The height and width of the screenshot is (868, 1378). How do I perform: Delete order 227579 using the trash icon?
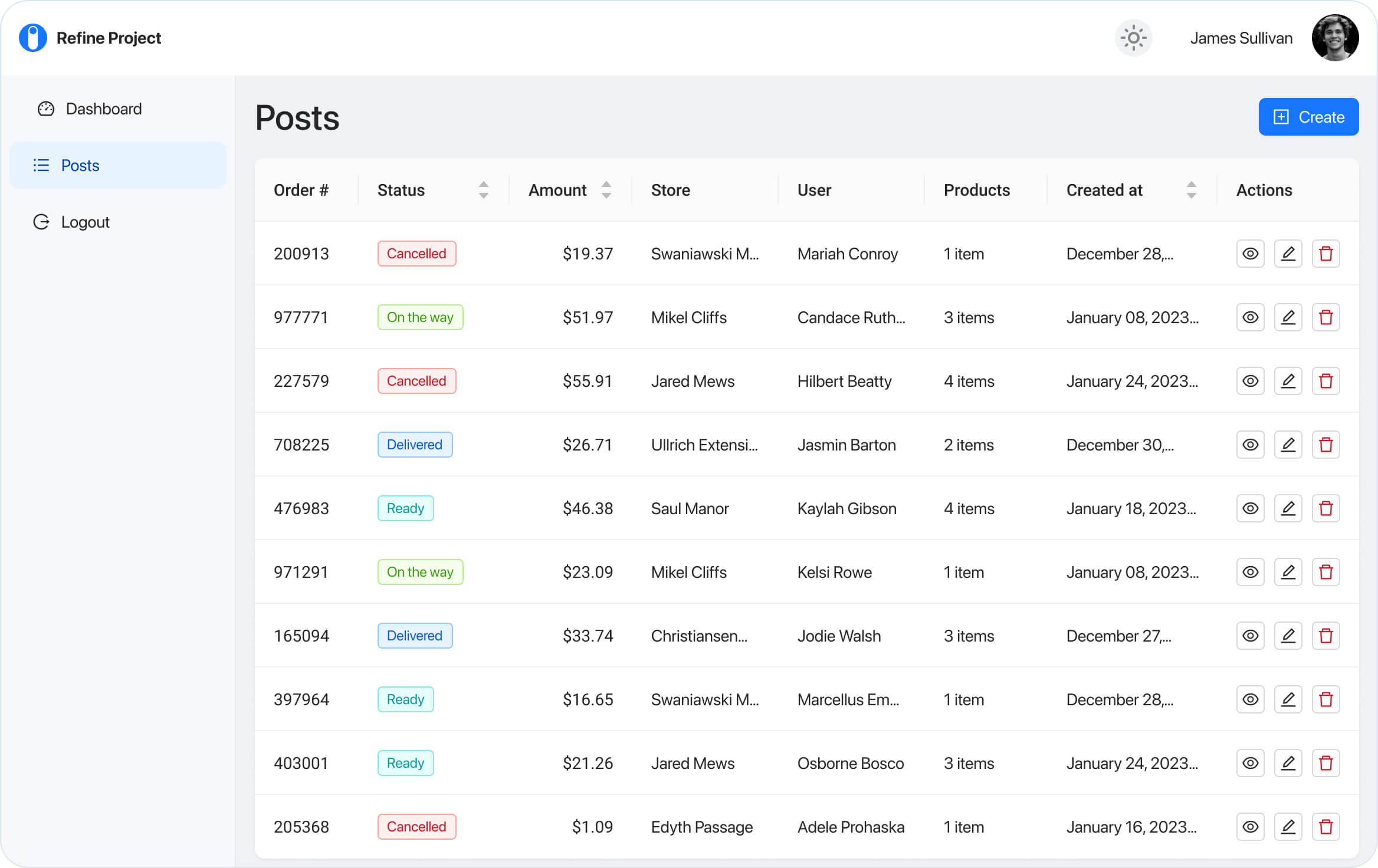click(x=1326, y=381)
